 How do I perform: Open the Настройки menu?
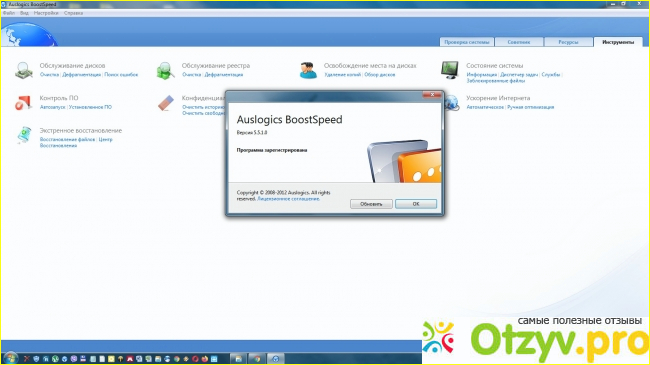[x=46, y=13]
